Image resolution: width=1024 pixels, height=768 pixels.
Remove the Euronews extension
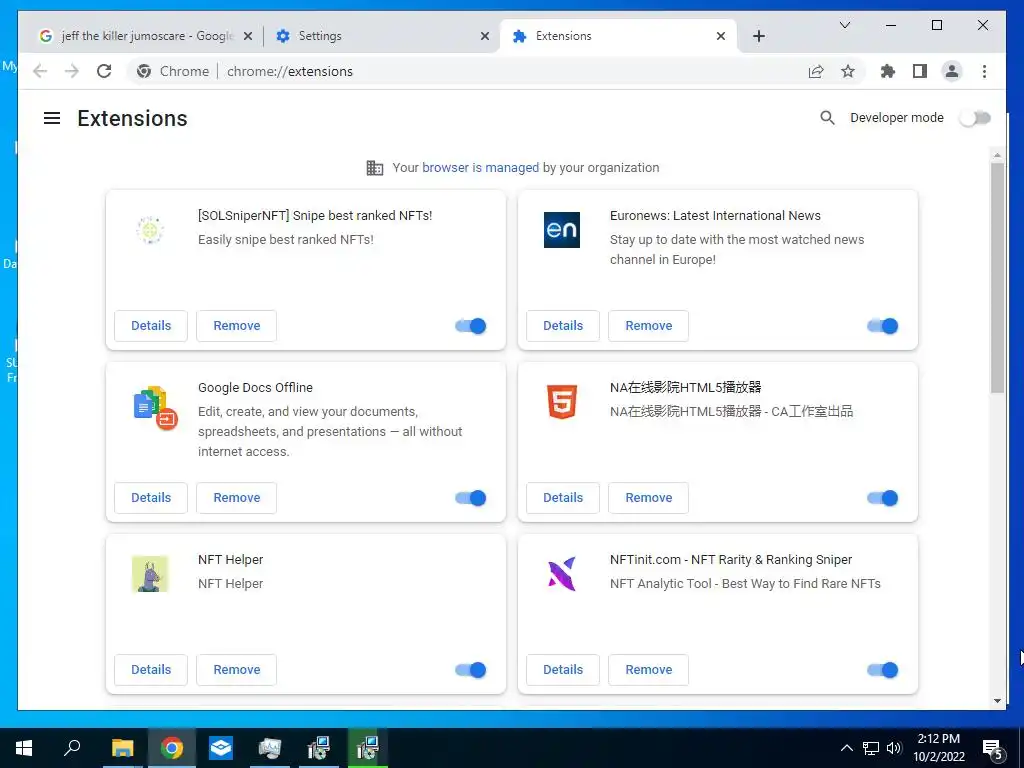click(x=648, y=326)
